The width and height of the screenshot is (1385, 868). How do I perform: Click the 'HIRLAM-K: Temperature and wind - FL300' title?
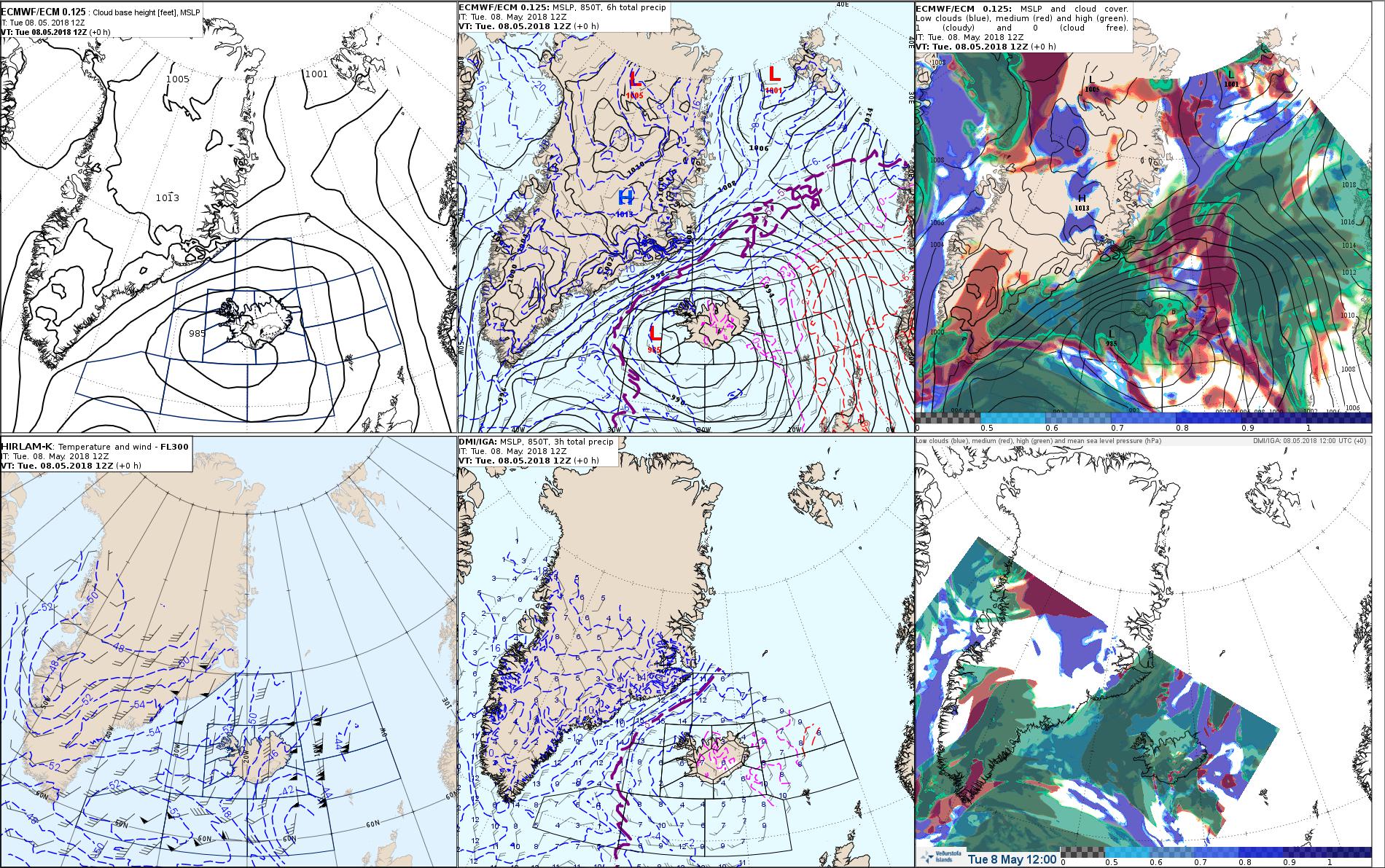93,446
